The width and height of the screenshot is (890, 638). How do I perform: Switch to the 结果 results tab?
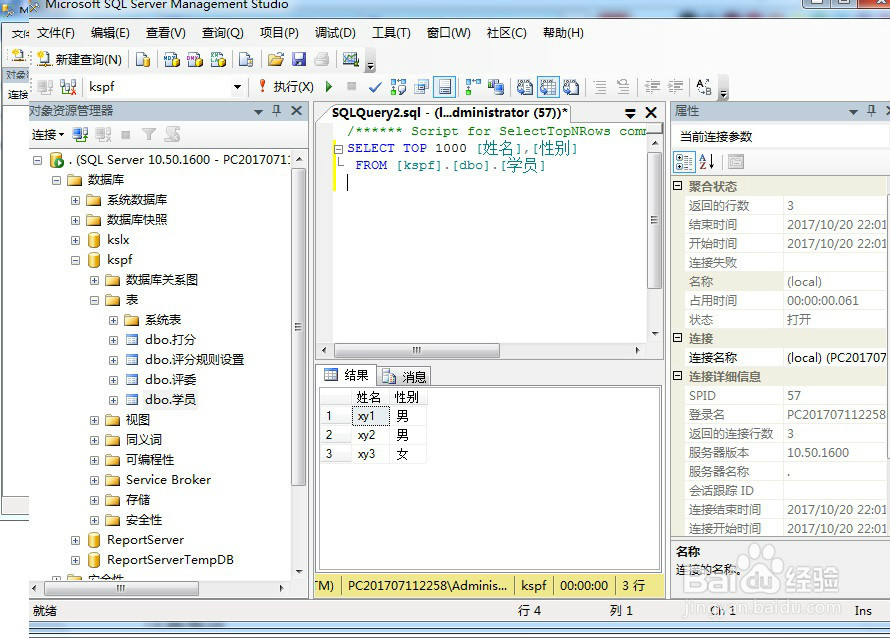click(346, 375)
